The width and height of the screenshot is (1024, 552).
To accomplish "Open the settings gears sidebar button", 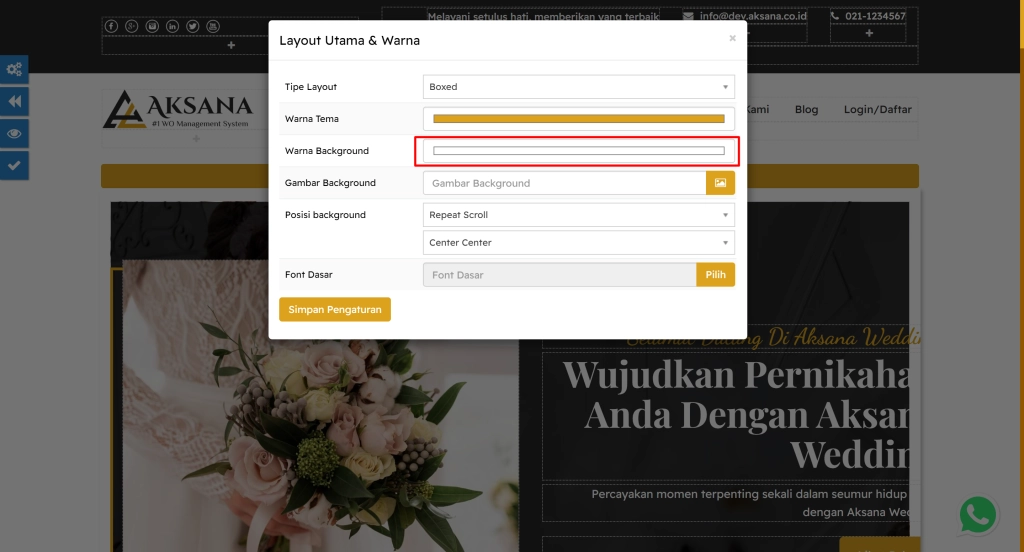I will click(x=14, y=69).
